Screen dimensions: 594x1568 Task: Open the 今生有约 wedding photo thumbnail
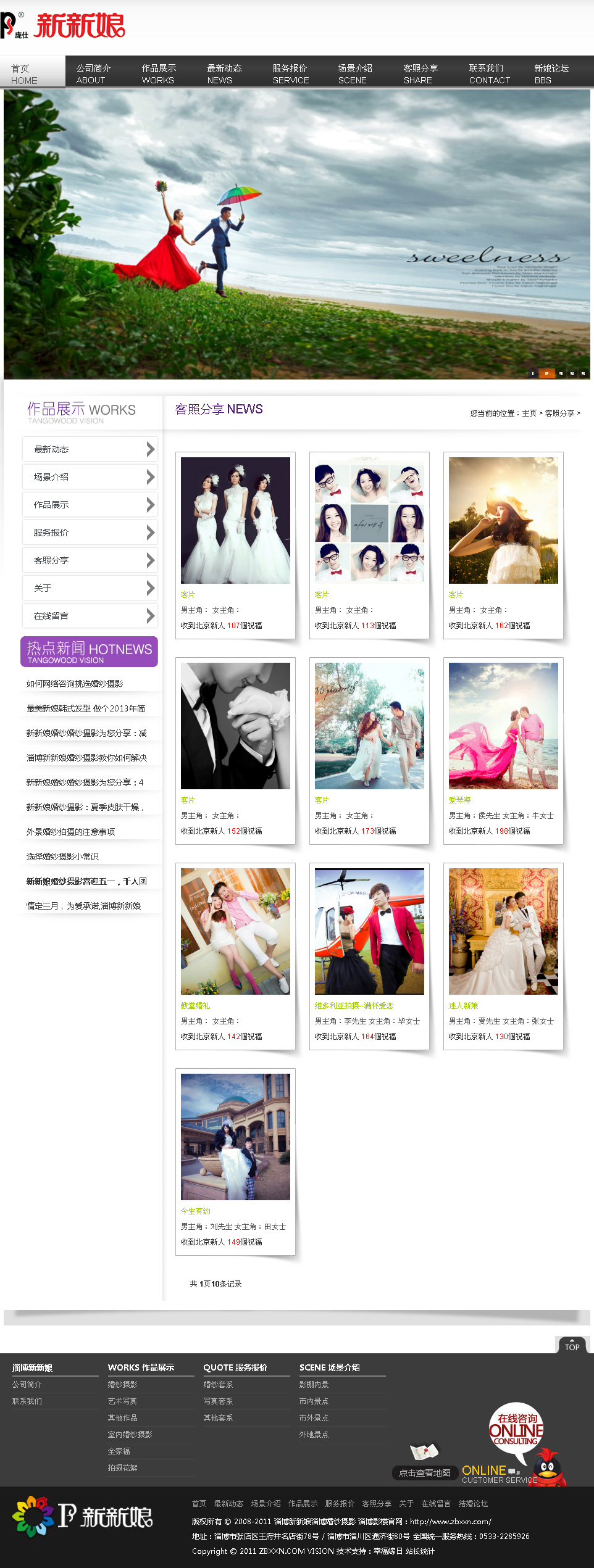tap(235, 1137)
